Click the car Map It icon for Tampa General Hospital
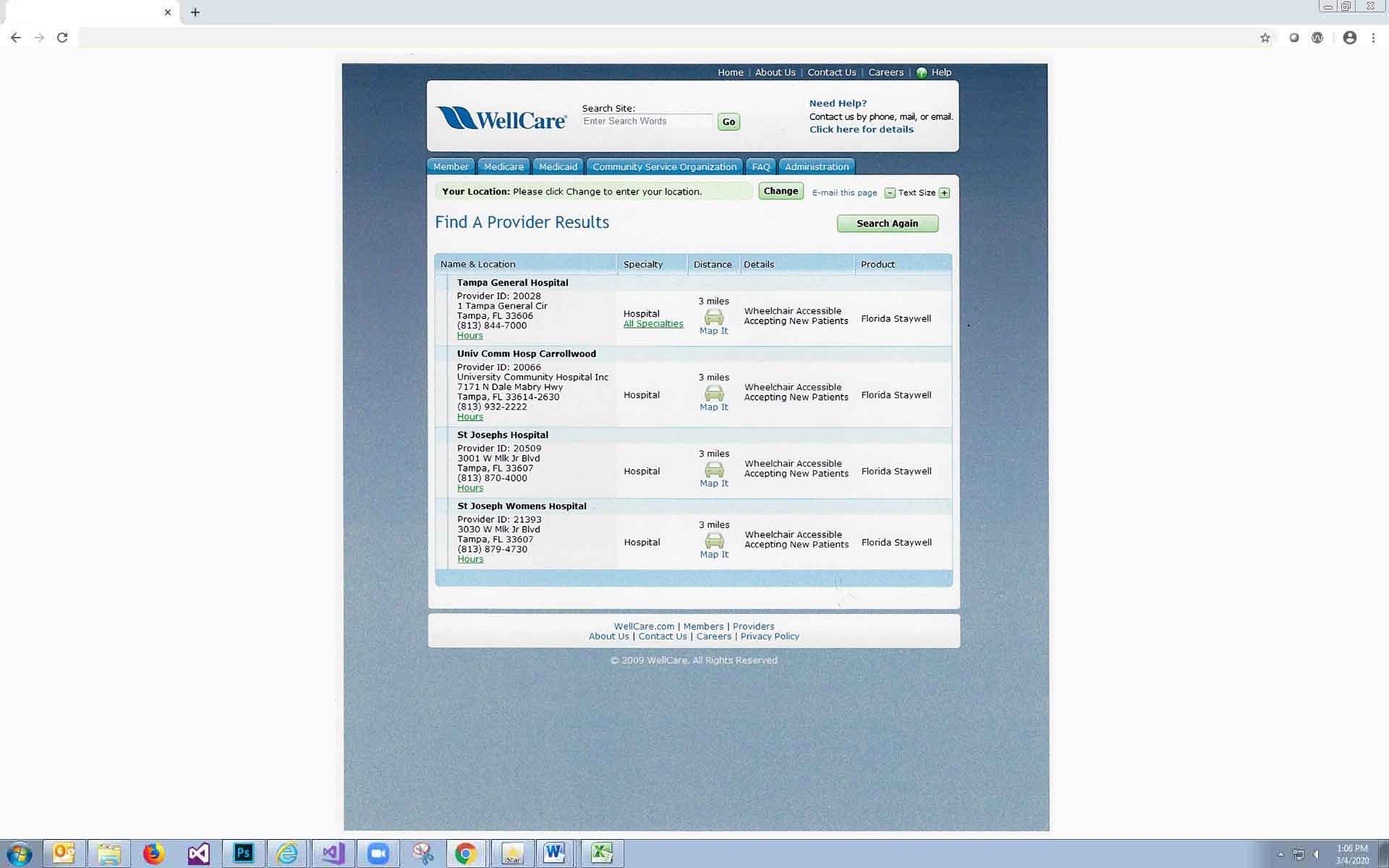The height and width of the screenshot is (868, 1389). (713, 317)
